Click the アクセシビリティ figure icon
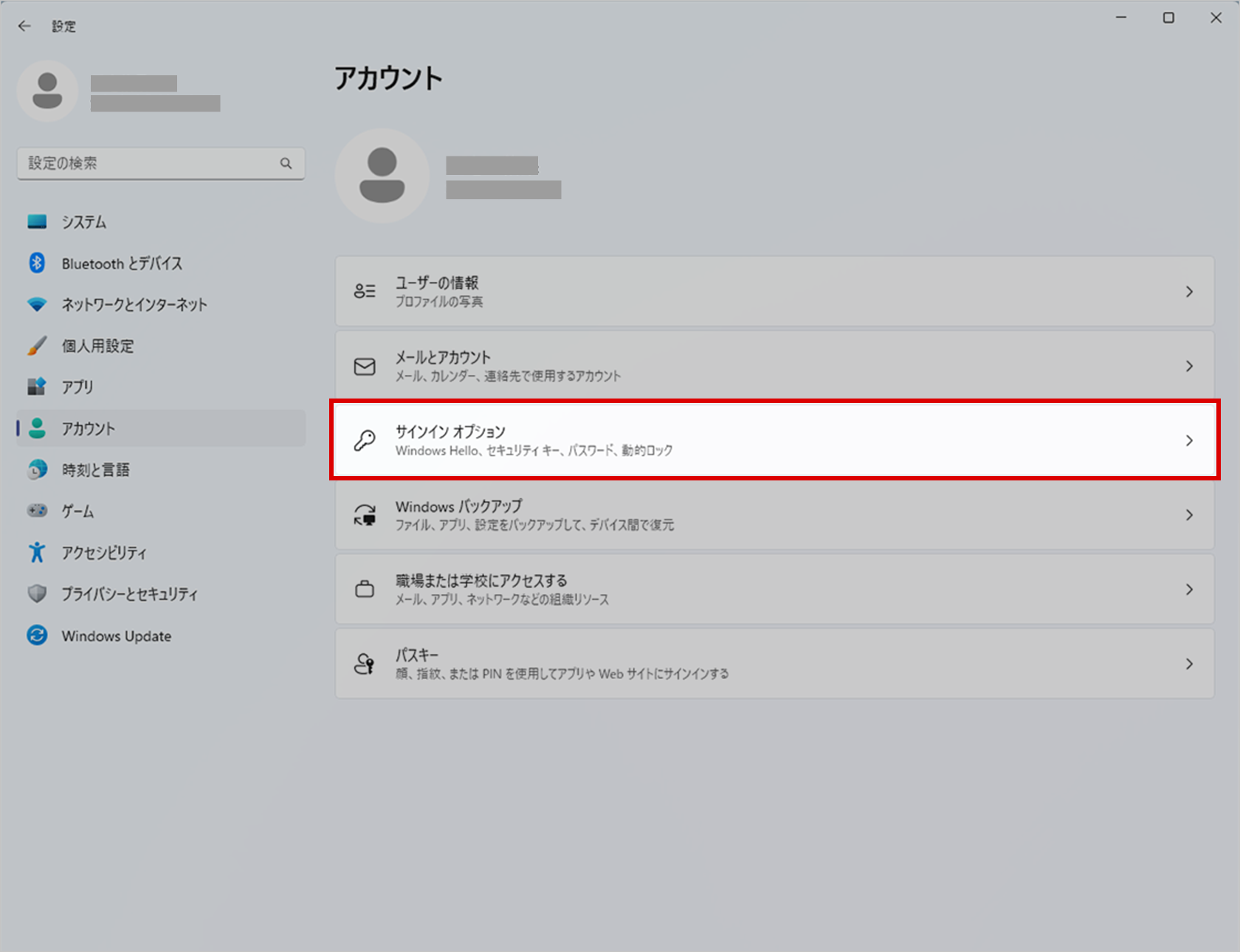Image resolution: width=1240 pixels, height=952 pixels. pyautogui.click(x=37, y=553)
